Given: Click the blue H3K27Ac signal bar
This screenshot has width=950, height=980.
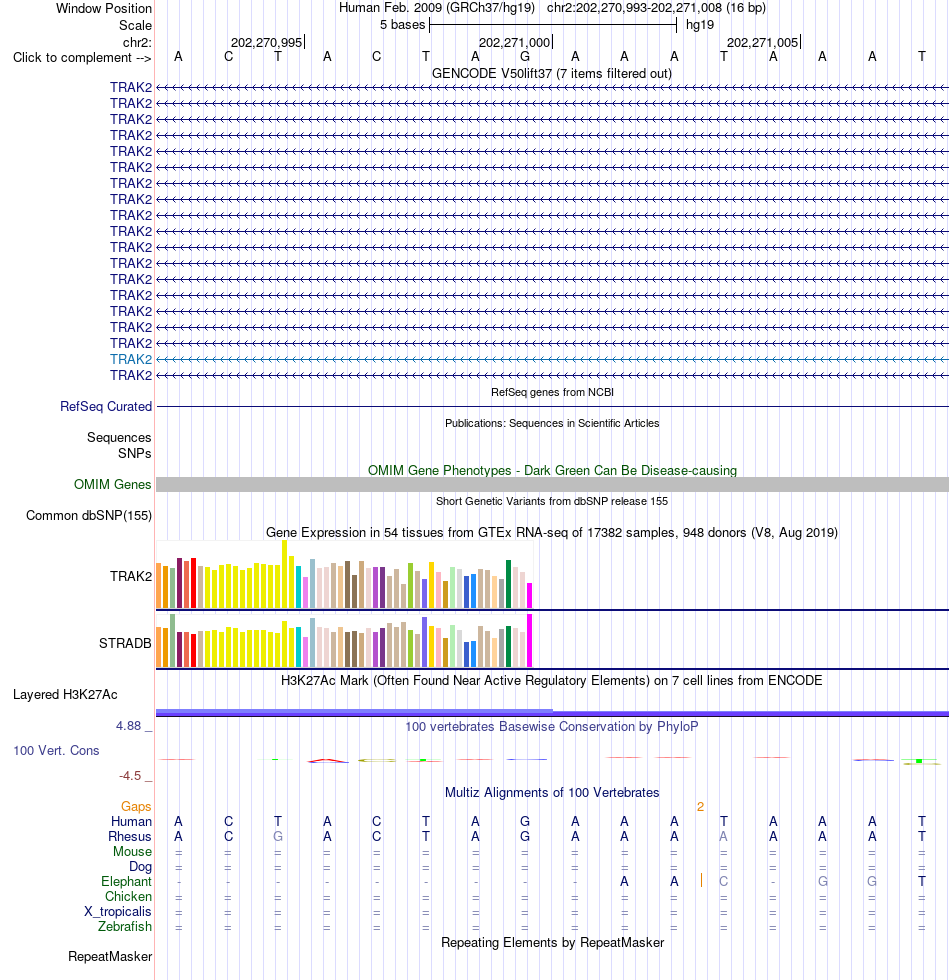Looking at the screenshot, I should pos(552,713).
